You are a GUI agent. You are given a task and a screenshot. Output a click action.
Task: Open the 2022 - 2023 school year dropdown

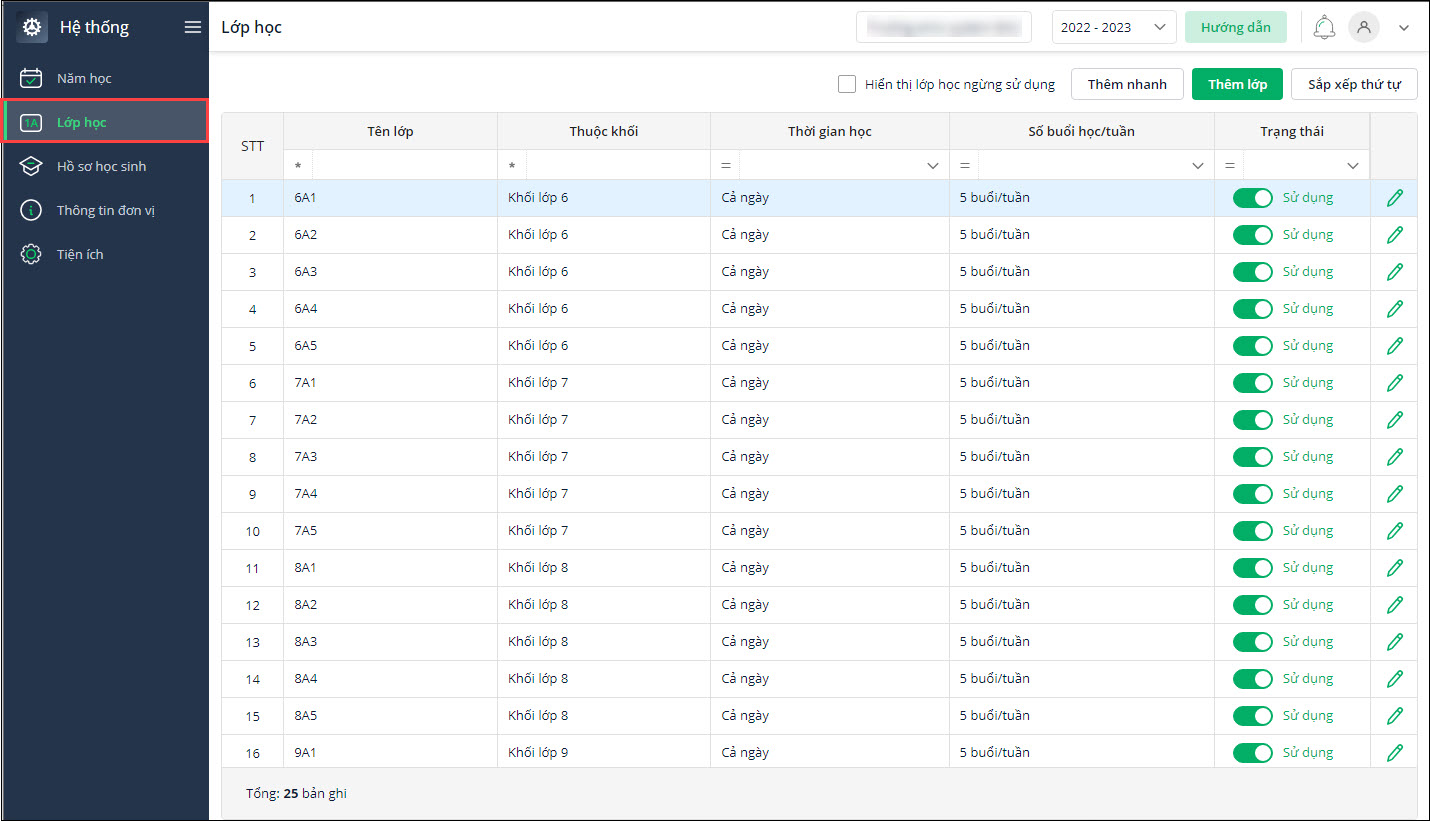click(1114, 28)
